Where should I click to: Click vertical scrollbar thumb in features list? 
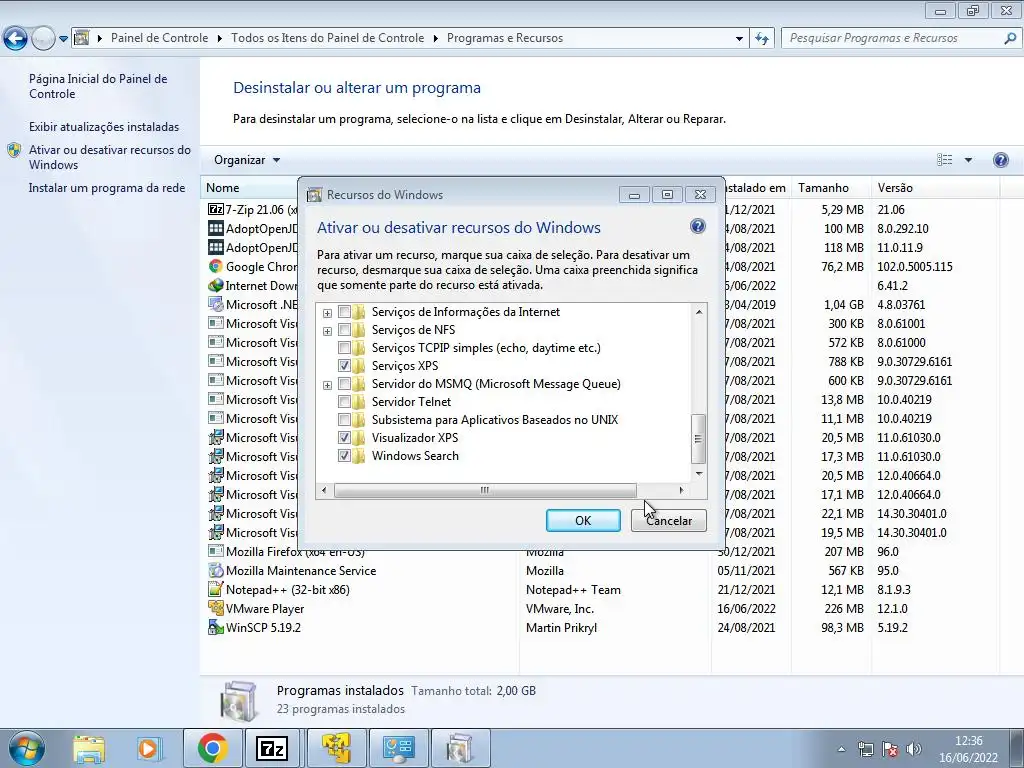pos(698,438)
